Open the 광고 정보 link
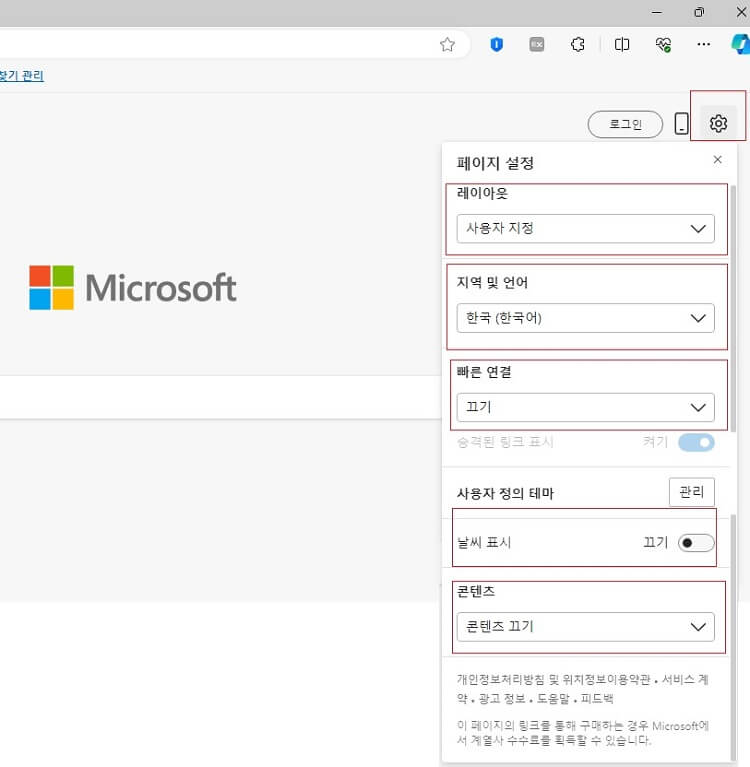750x767 pixels. 501,699
